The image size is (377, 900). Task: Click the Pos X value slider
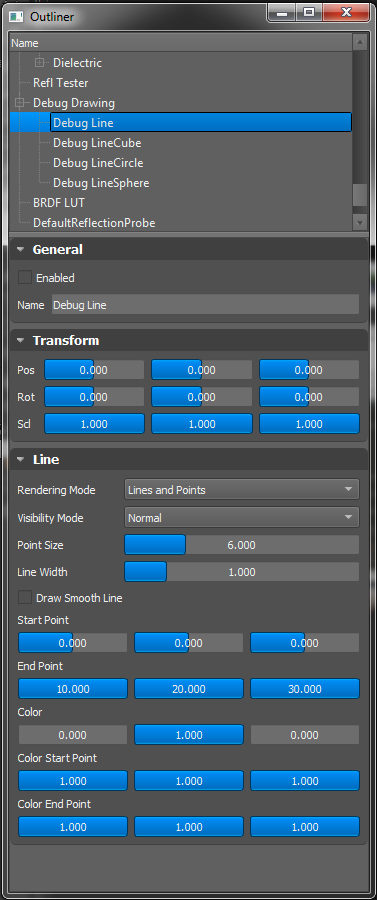(95, 370)
